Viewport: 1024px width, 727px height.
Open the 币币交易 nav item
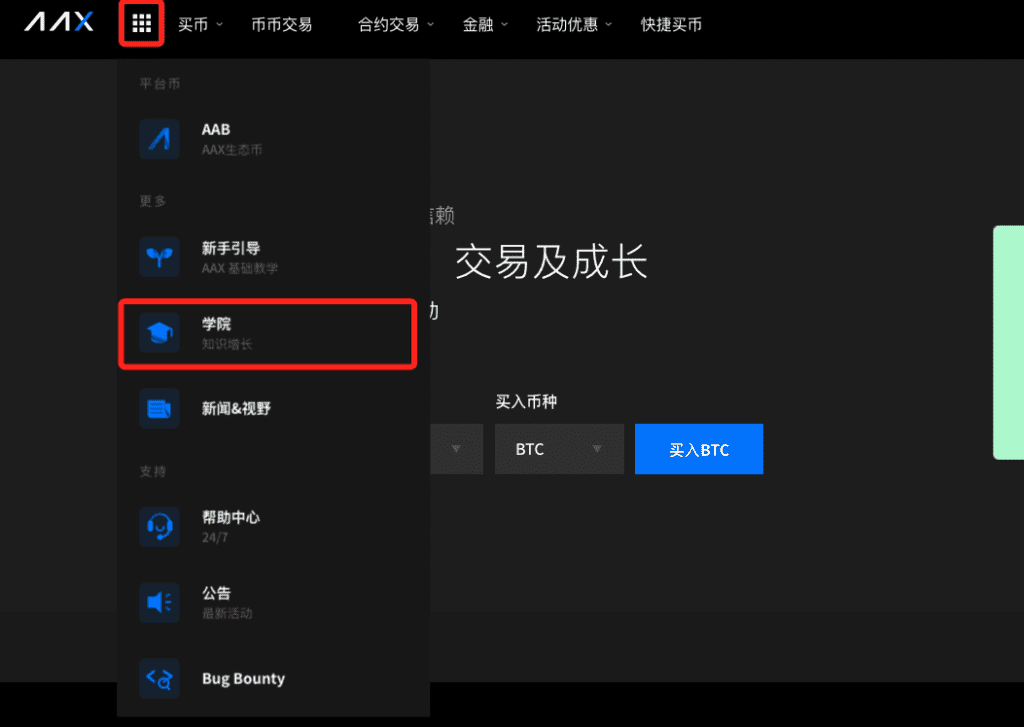tap(282, 25)
